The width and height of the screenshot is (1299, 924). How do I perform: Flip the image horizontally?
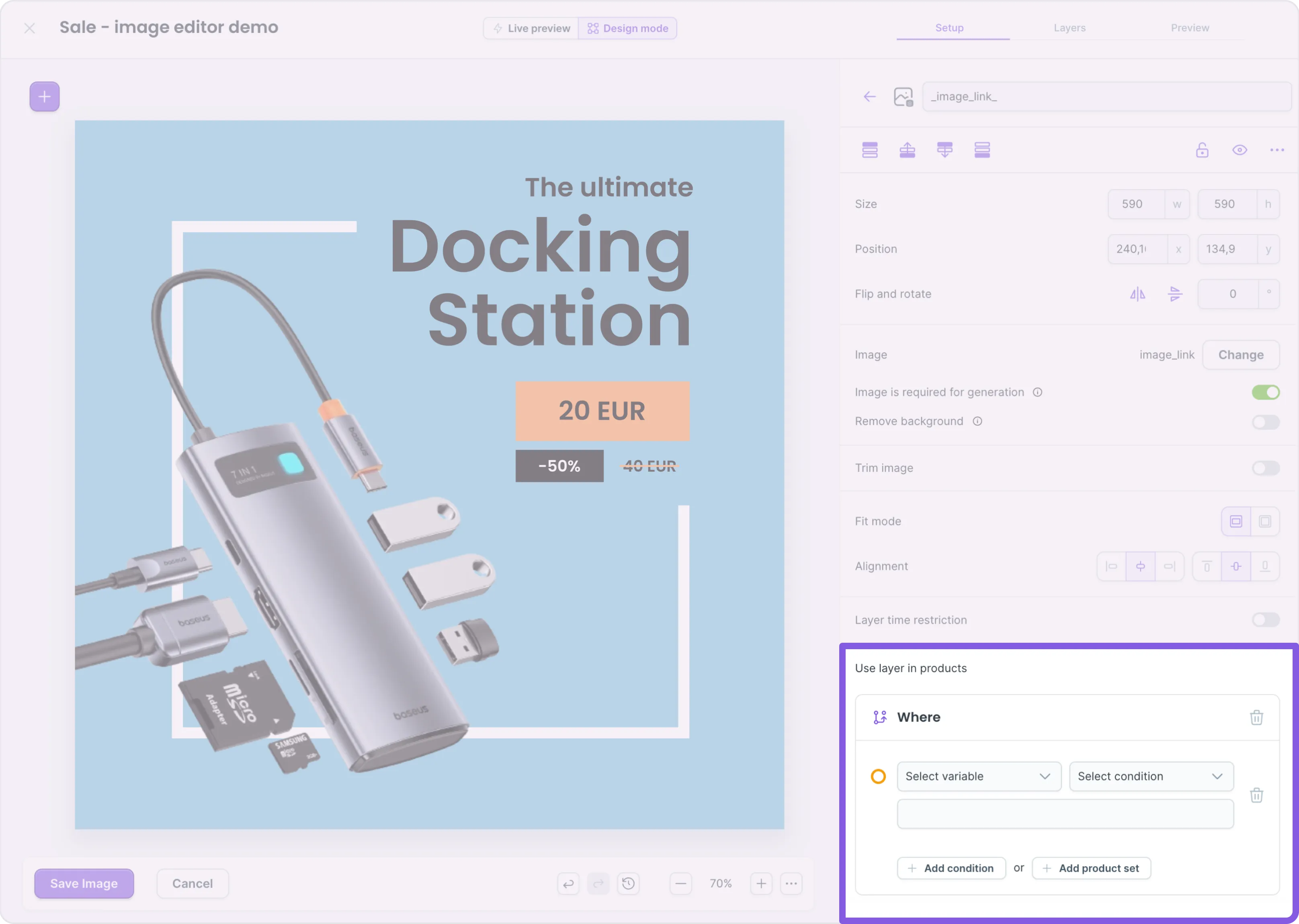(1137, 294)
